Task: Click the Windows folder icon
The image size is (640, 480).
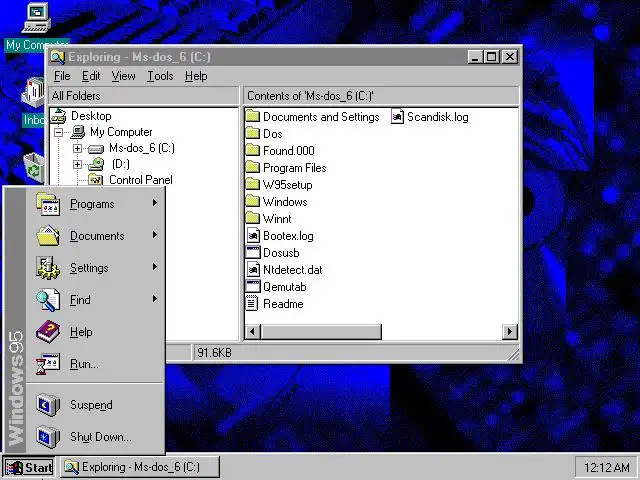Action: 253,202
